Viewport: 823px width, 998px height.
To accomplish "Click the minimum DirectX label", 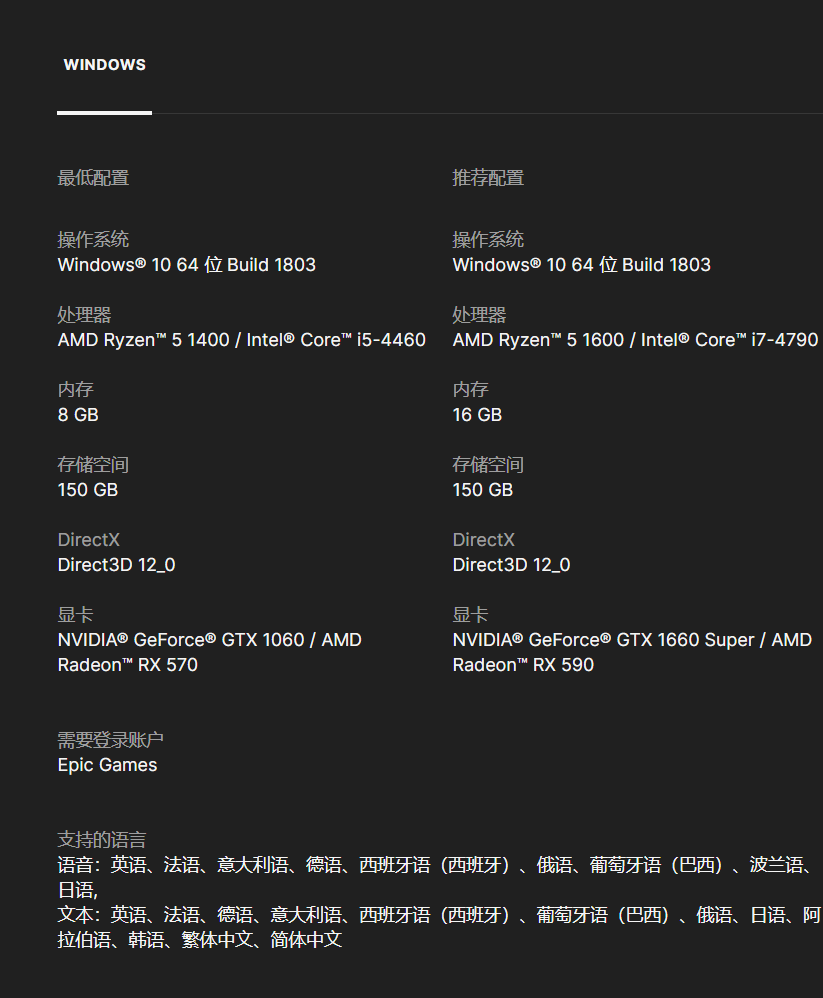I will click(88, 540).
